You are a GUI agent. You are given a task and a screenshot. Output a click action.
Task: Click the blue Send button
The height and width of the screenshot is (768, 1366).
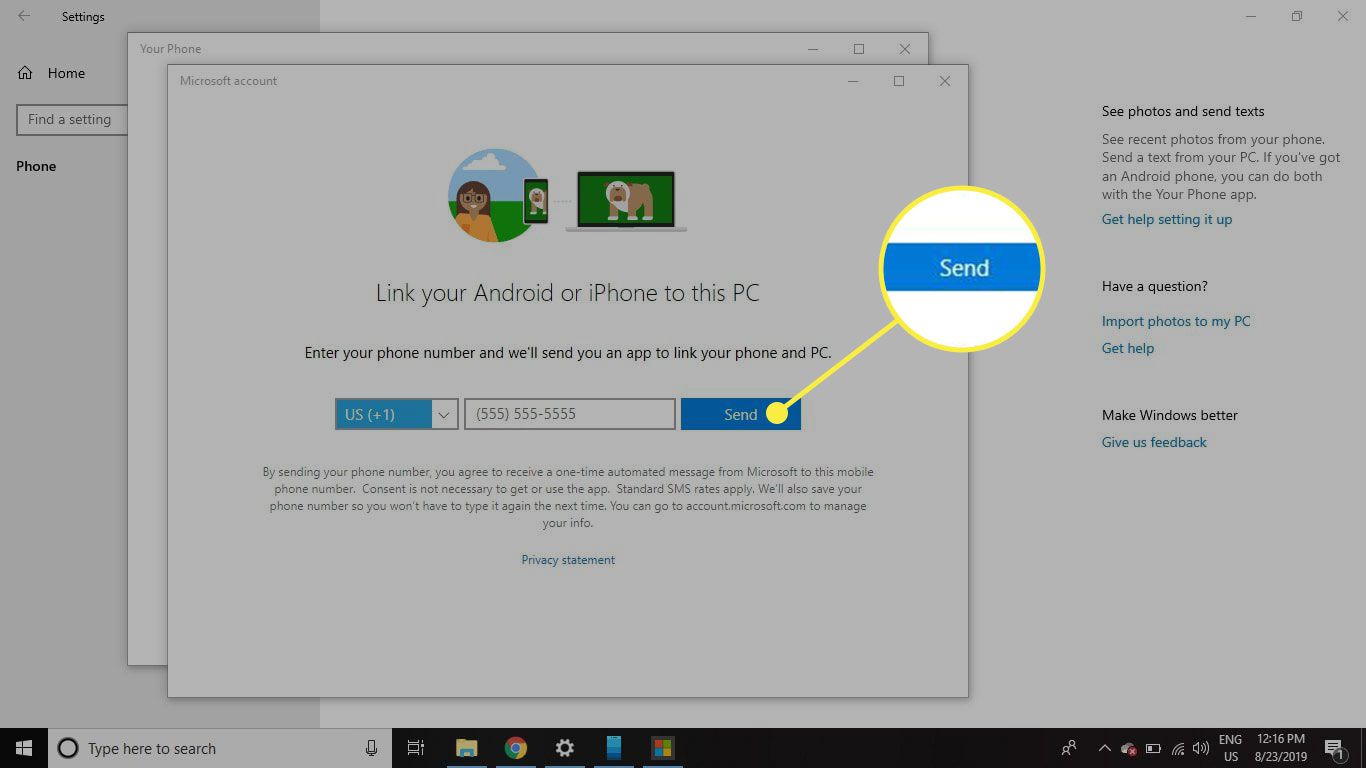click(x=740, y=414)
